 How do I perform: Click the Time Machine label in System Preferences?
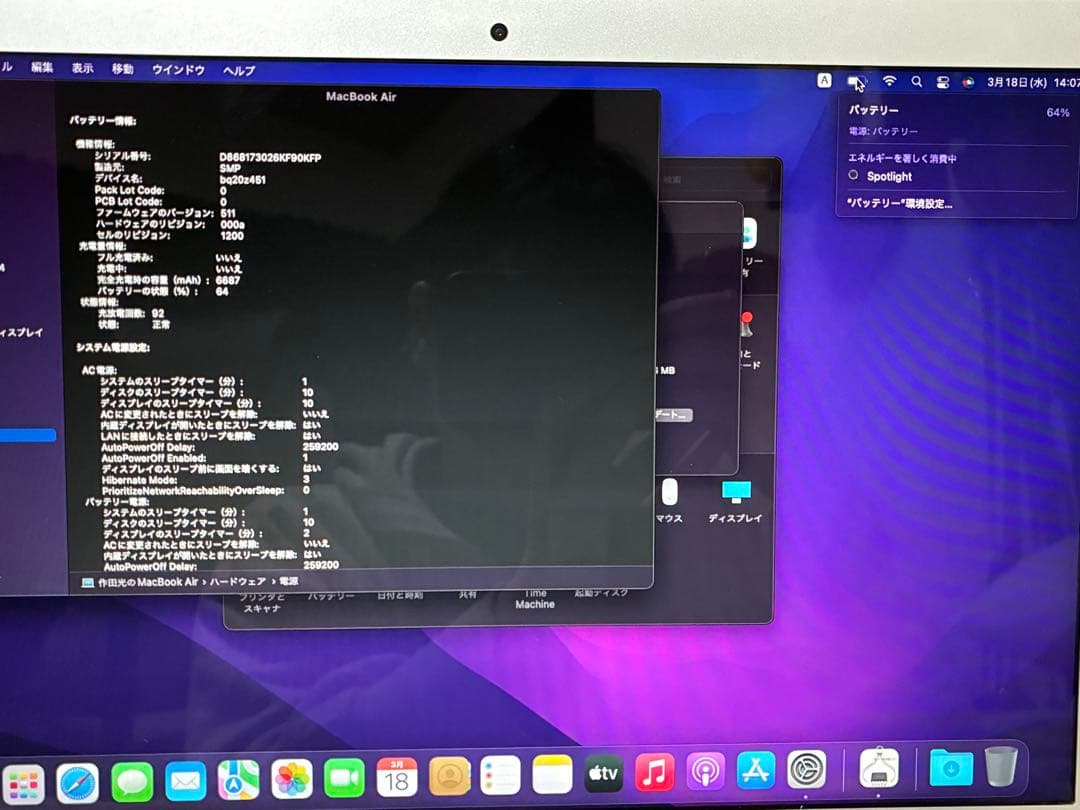[x=535, y=599]
